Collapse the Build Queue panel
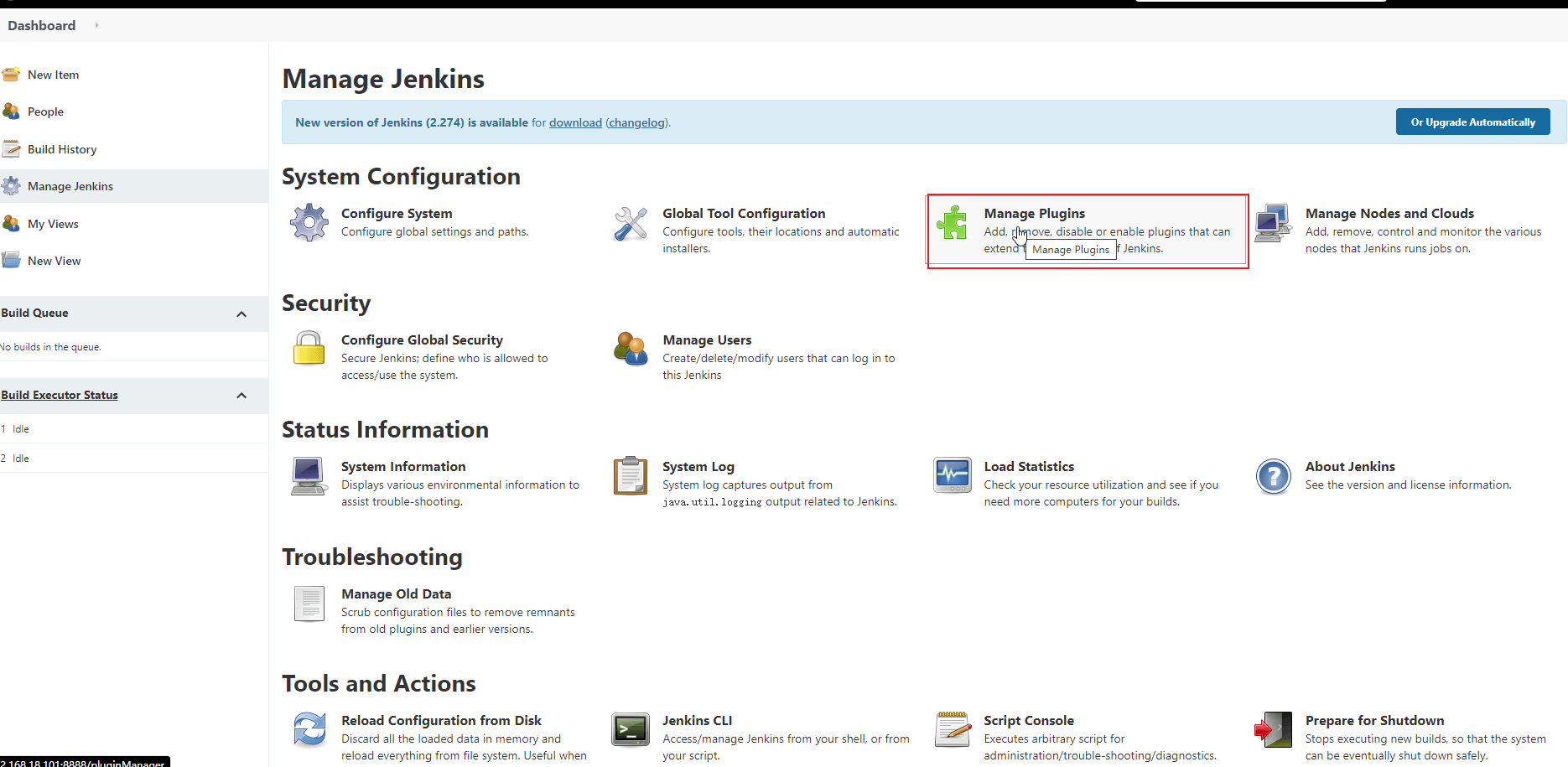This screenshot has height=767, width=1568. [241, 314]
